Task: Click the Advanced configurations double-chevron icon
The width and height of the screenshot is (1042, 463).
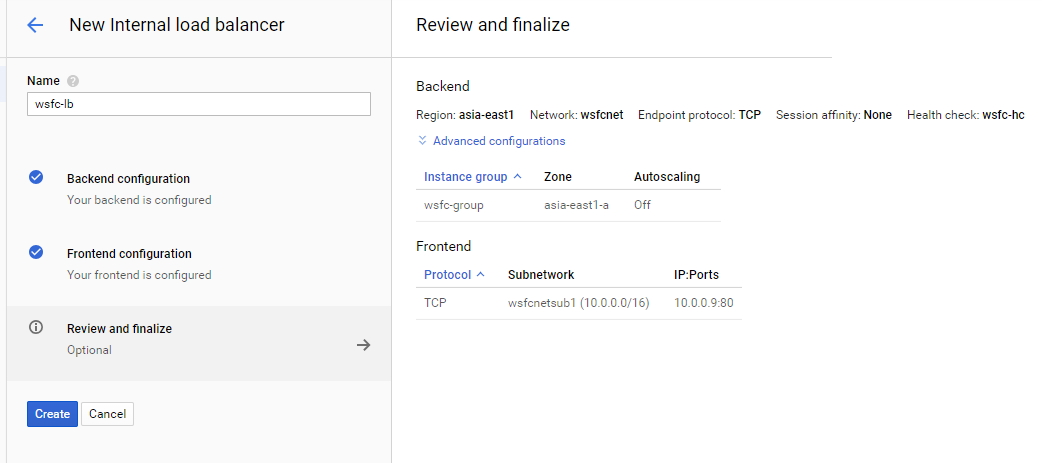Action: coord(423,141)
